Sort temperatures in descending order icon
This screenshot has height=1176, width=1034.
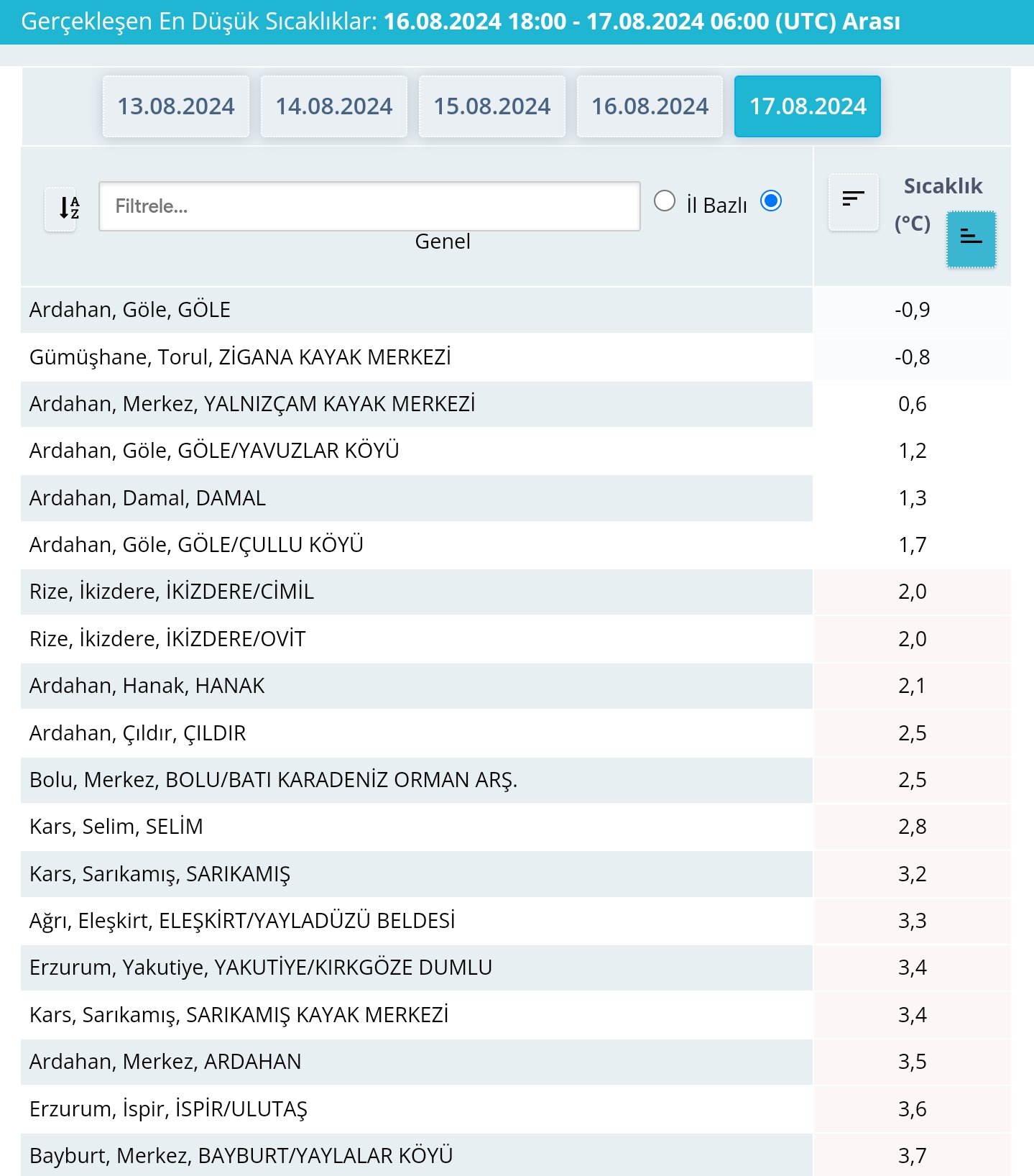853,202
